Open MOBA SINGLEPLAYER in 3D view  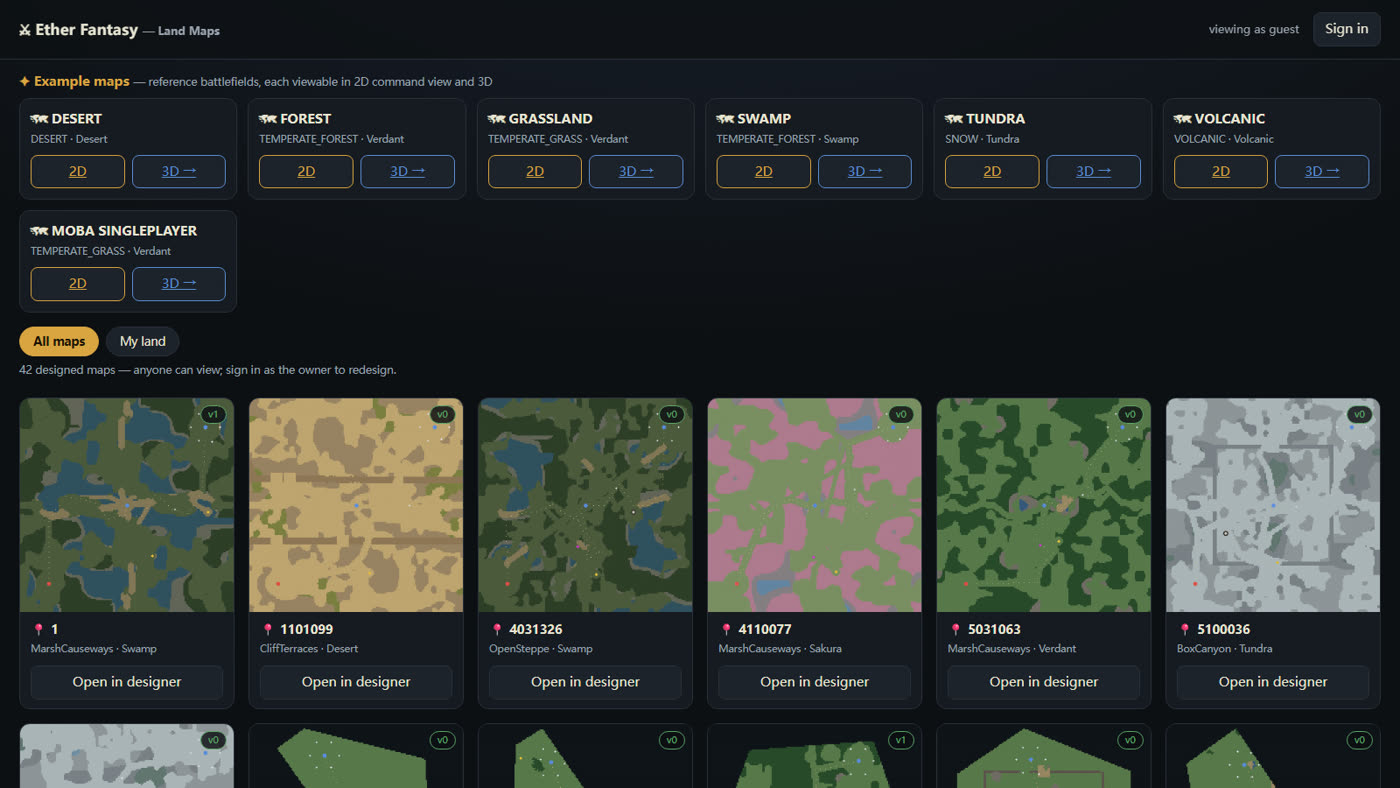pyautogui.click(x=179, y=283)
